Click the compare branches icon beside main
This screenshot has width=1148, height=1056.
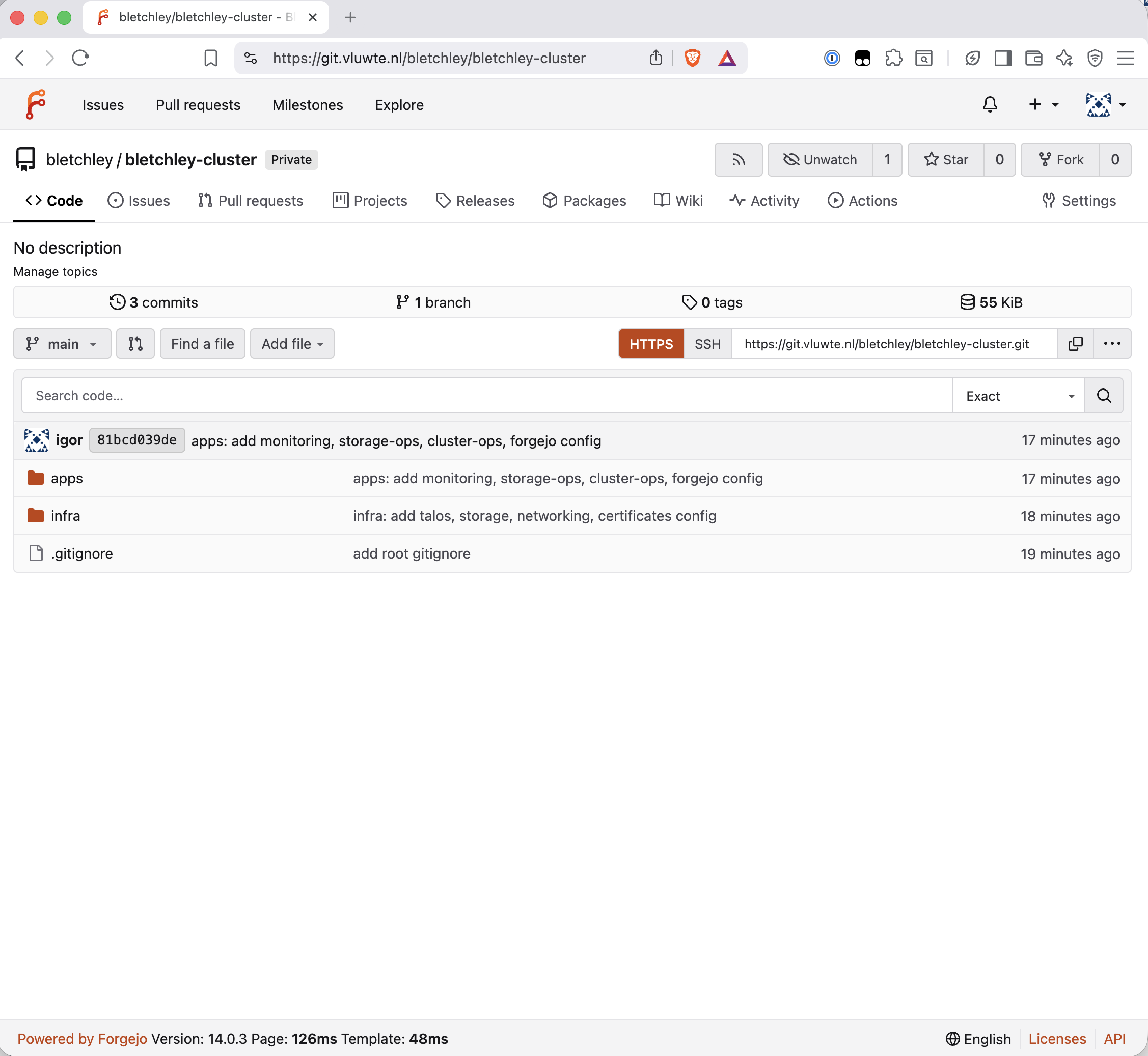(135, 343)
